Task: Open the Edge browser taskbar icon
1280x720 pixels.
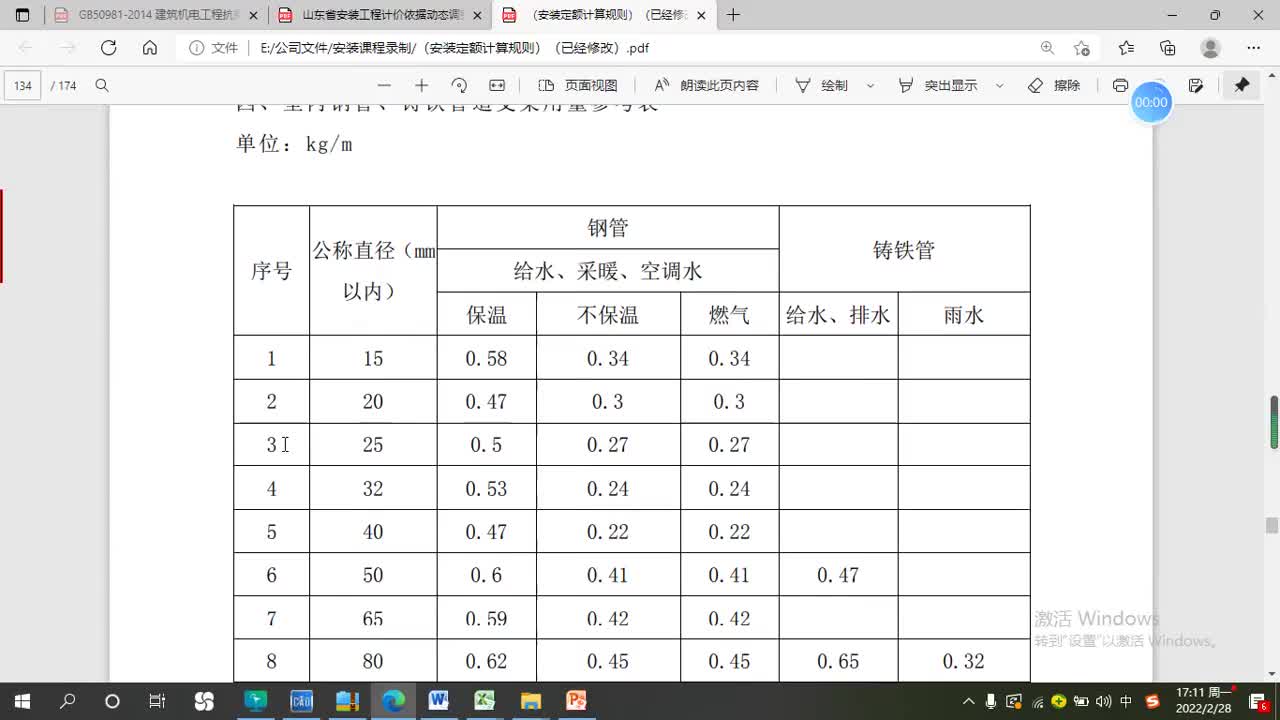Action: tap(394, 701)
